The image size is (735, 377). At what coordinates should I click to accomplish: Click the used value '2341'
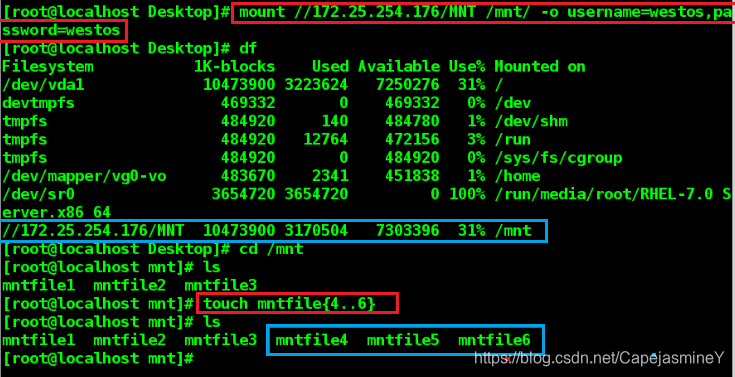tap(330, 177)
